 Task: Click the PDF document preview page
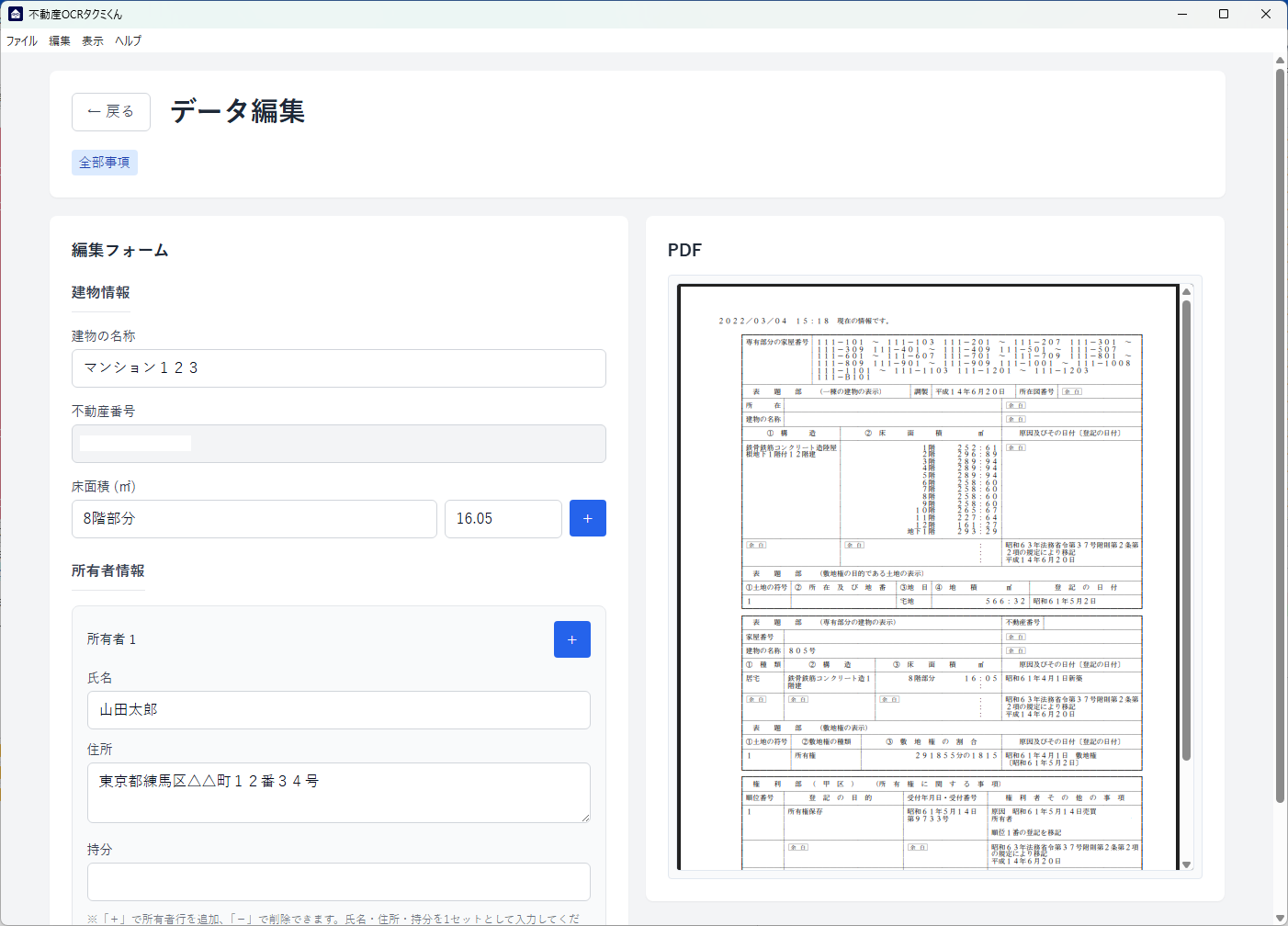928,577
